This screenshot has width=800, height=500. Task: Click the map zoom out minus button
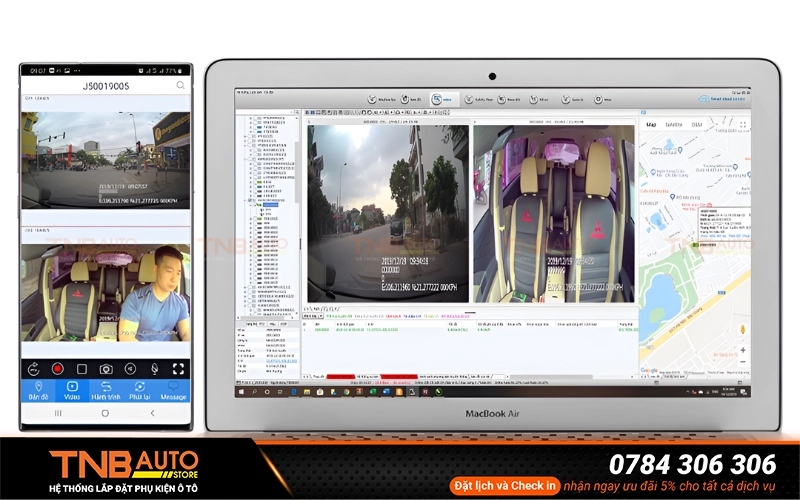tap(742, 363)
